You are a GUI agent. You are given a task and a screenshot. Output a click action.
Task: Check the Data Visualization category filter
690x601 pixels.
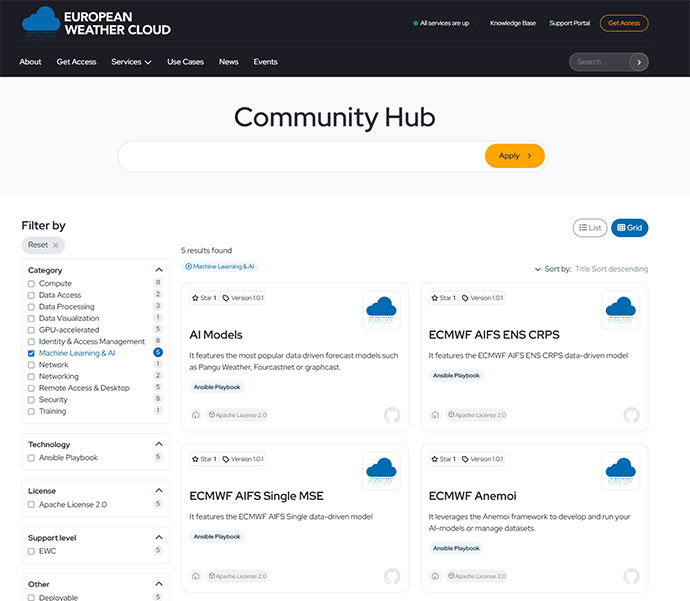31,319
